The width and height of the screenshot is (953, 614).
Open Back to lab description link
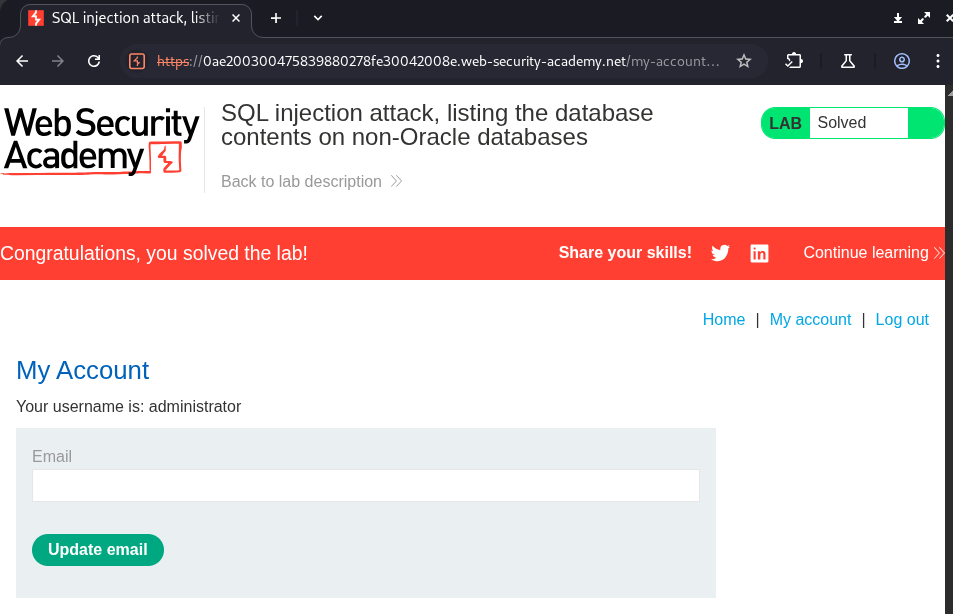click(x=312, y=181)
